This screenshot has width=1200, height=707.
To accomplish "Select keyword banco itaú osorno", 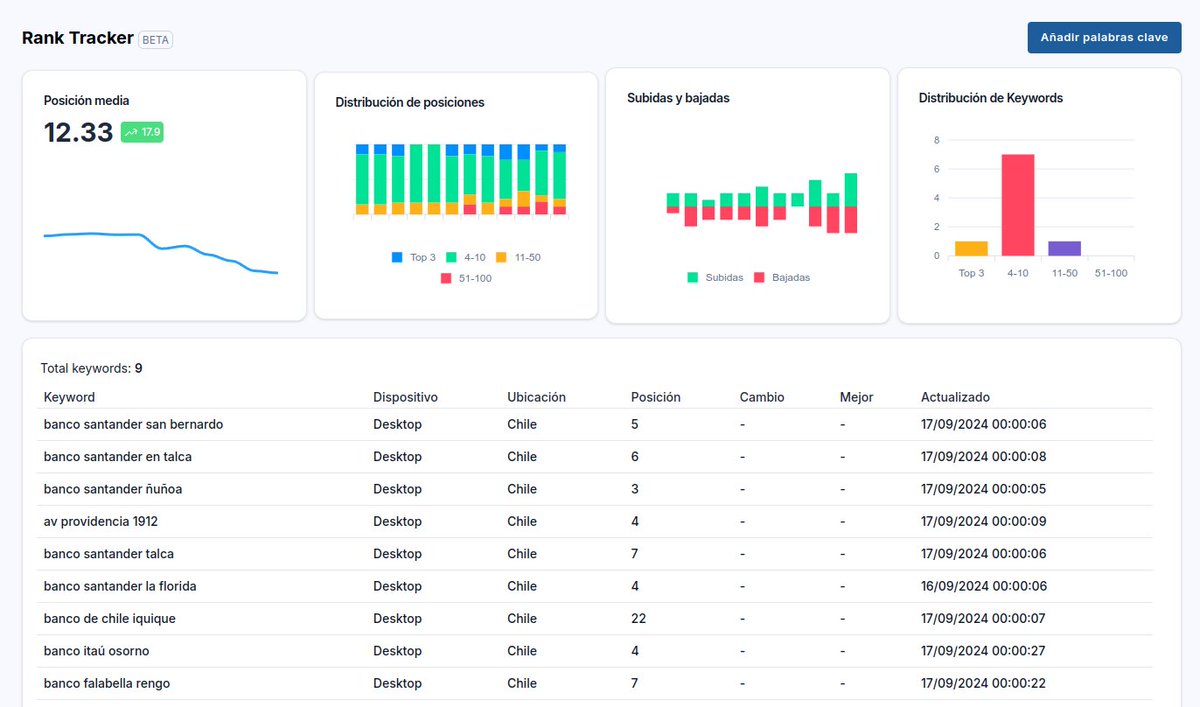I will tap(97, 651).
